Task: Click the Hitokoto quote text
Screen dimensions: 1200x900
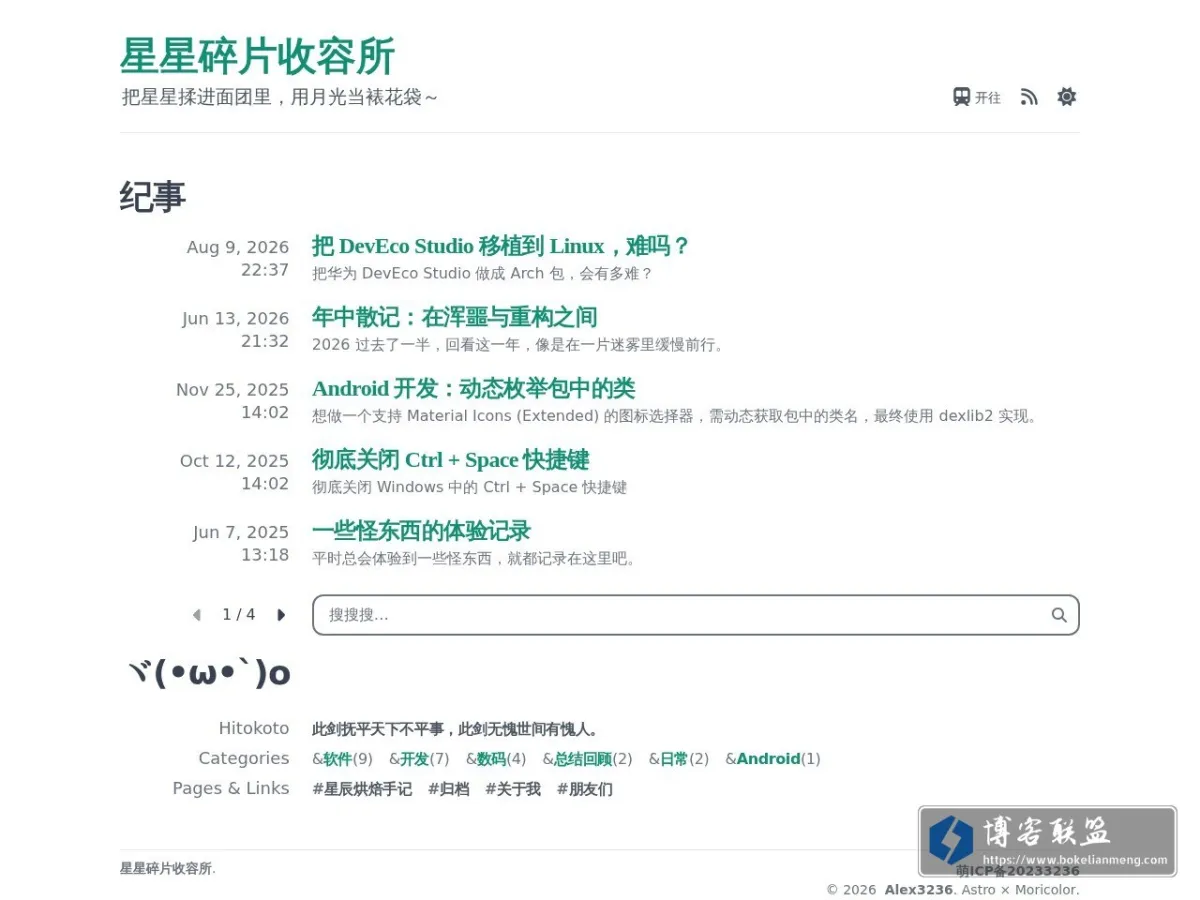Action: point(455,729)
